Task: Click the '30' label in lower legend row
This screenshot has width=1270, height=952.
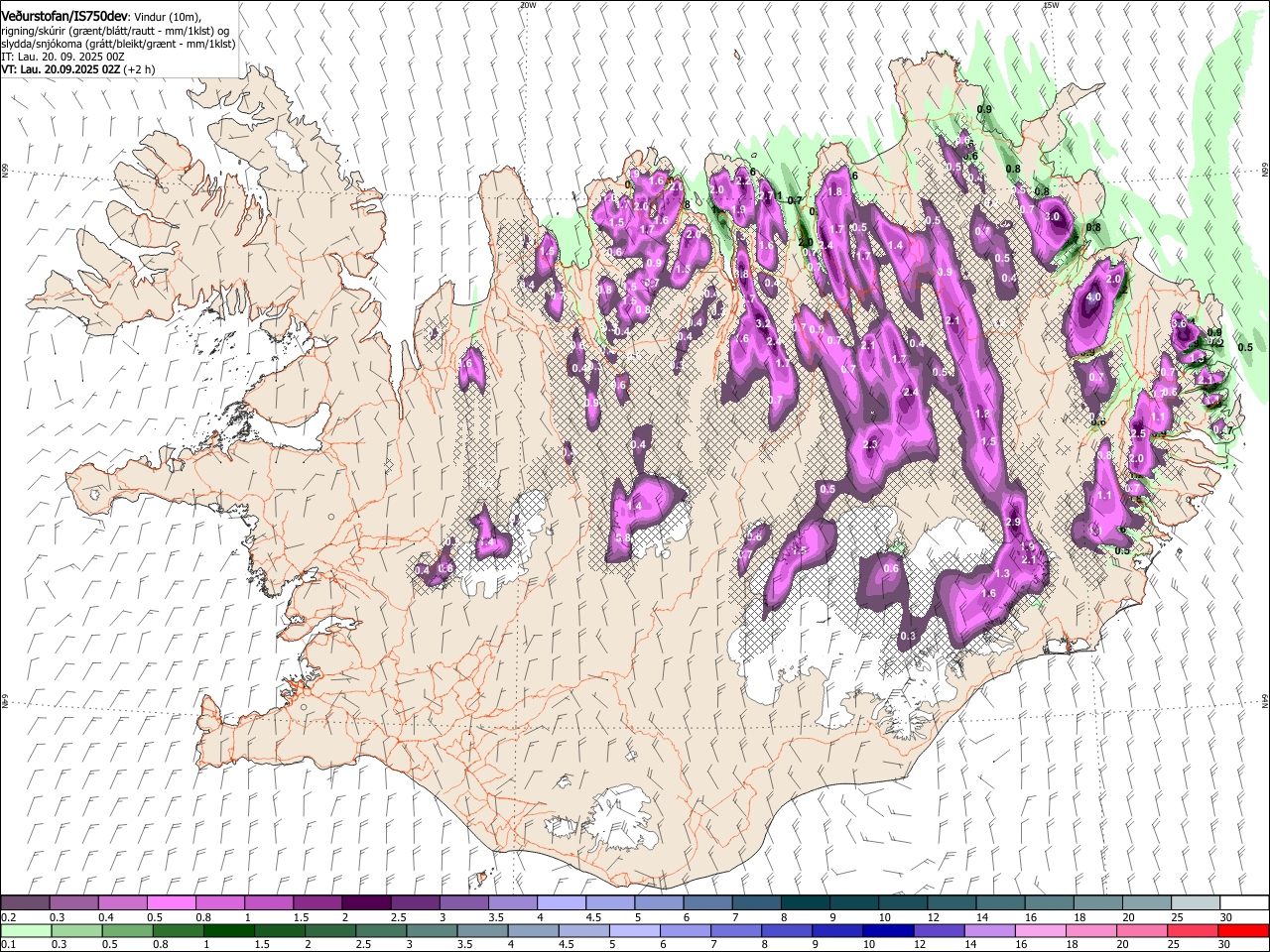Action: point(1223,944)
